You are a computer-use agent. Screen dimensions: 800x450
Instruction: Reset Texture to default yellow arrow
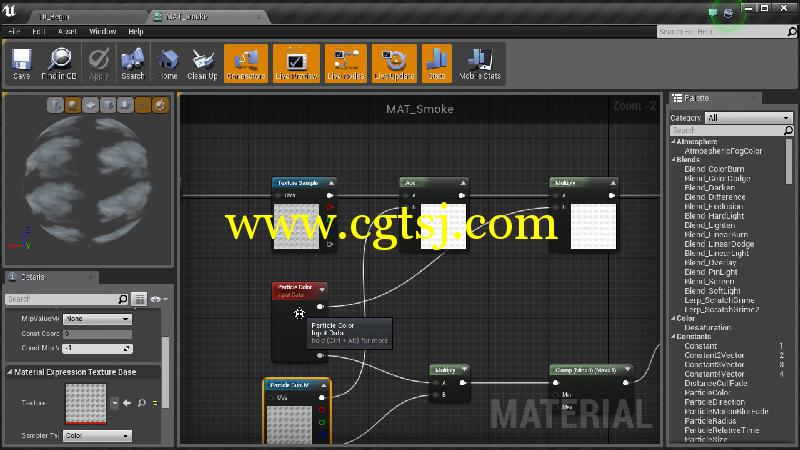155,403
